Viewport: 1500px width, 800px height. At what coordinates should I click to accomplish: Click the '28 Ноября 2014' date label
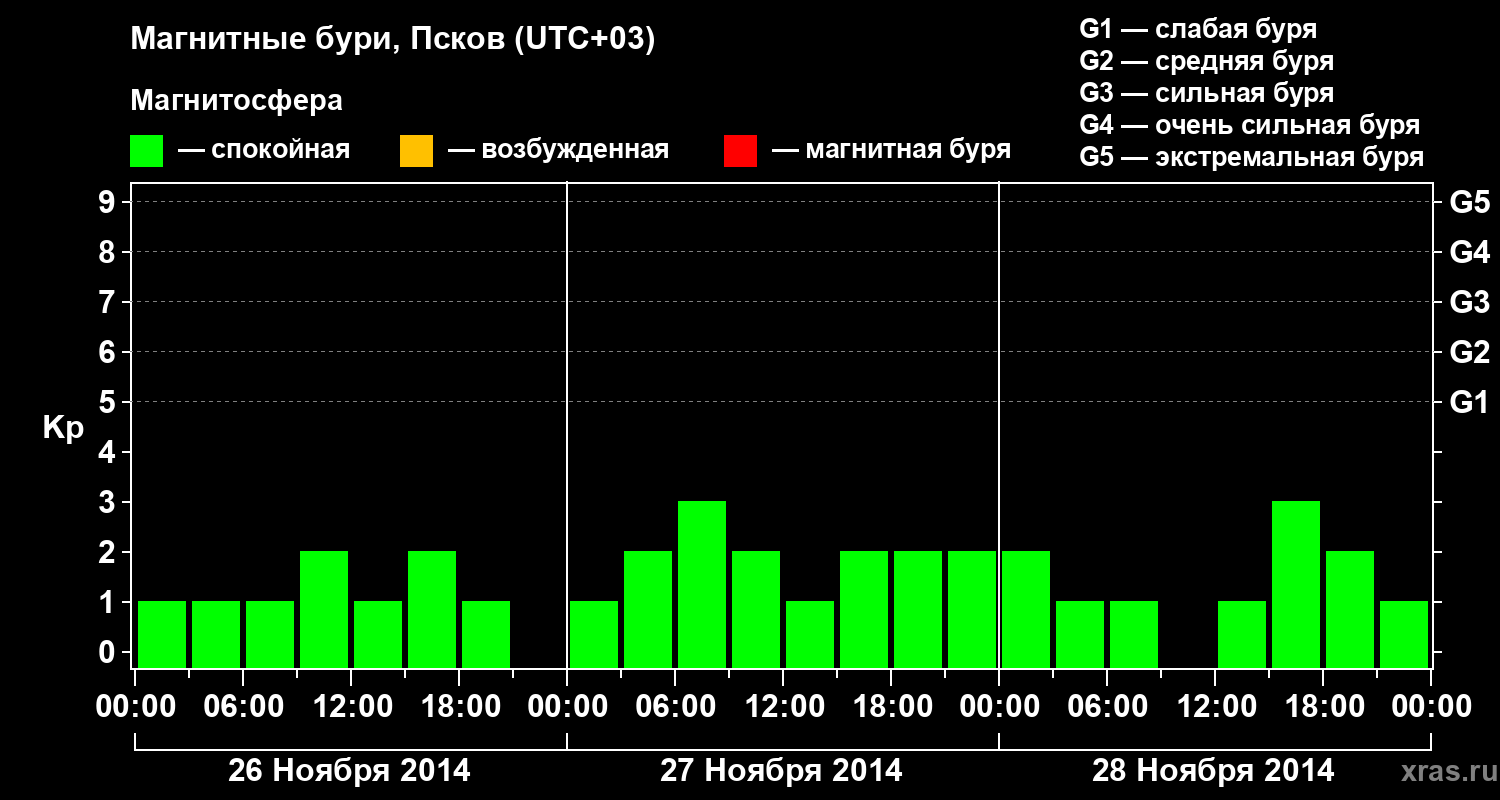(x=1213, y=771)
